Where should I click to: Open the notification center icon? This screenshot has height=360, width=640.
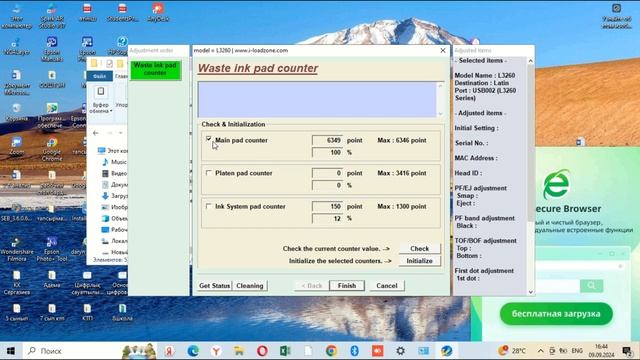pos(627,351)
